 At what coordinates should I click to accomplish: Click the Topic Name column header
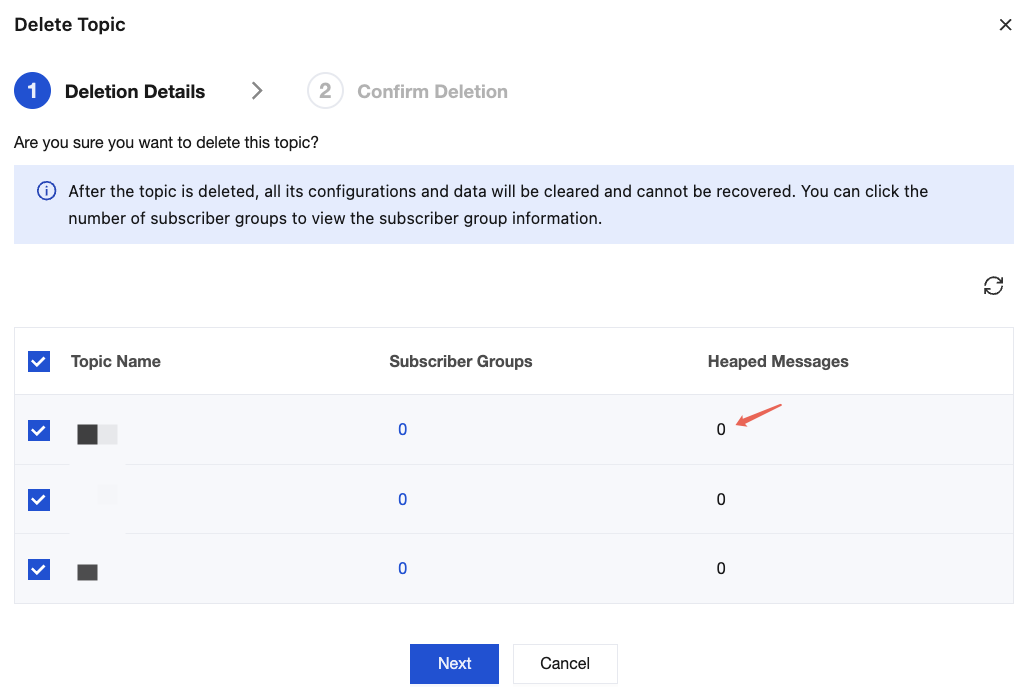pos(116,361)
